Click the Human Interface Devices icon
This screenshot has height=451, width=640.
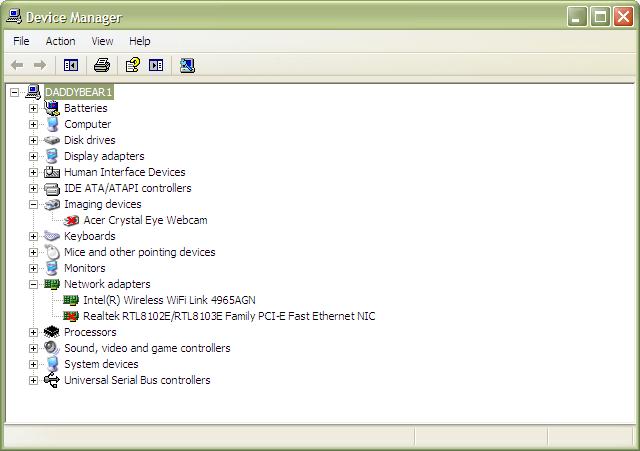tap(52, 172)
